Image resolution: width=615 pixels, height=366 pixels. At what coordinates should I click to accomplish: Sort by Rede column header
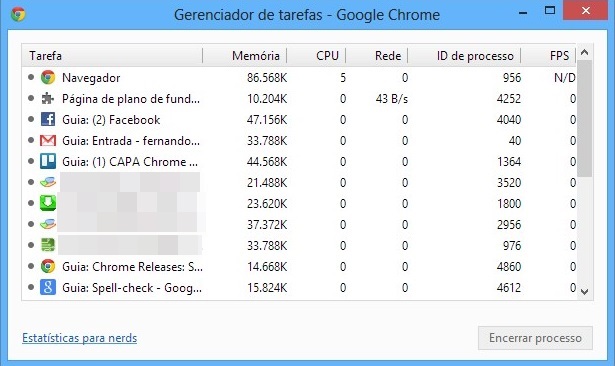pos(377,56)
